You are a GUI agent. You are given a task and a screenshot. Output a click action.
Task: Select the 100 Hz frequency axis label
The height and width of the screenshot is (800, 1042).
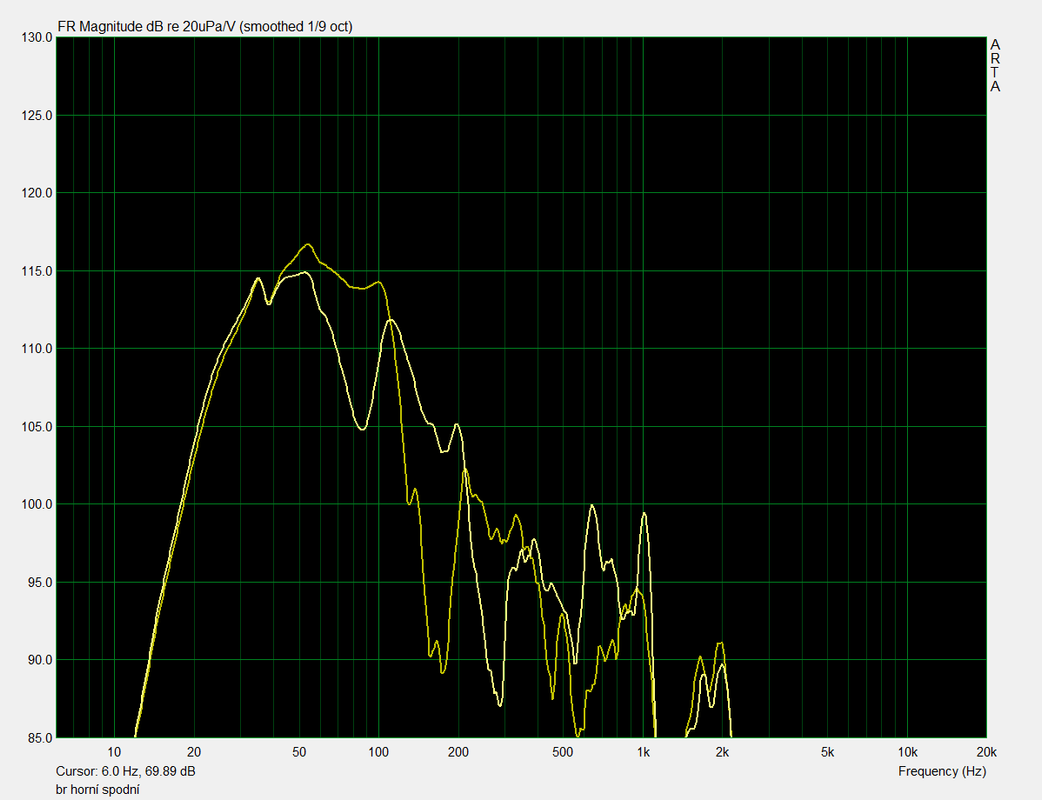pos(379,752)
